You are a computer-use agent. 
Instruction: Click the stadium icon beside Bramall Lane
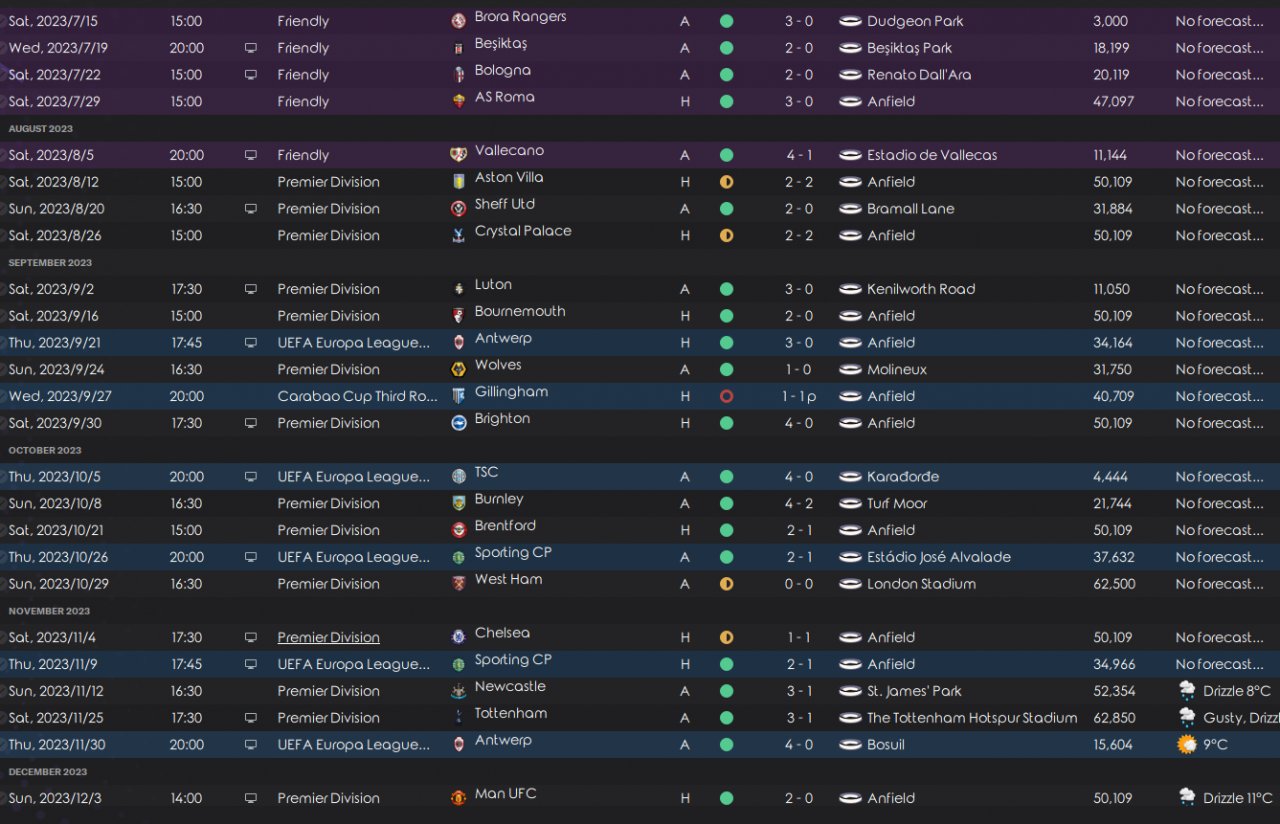pos(850,209)
